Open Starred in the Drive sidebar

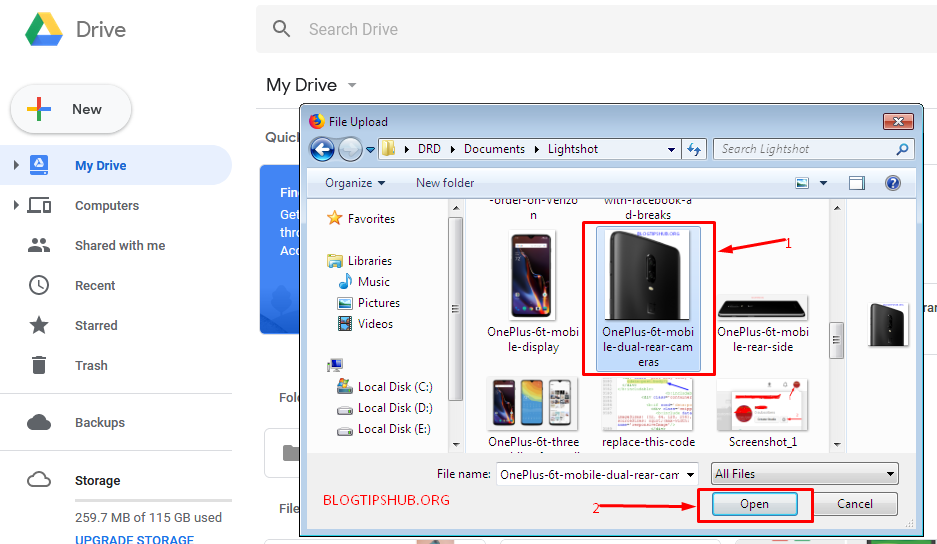[x=96, y=326]
